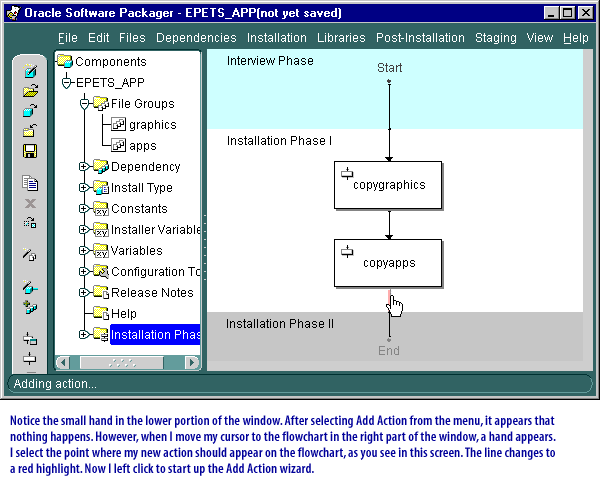Screen dimensions: 600x484
Task: Open the Installation menu
Action: point(277,38)
